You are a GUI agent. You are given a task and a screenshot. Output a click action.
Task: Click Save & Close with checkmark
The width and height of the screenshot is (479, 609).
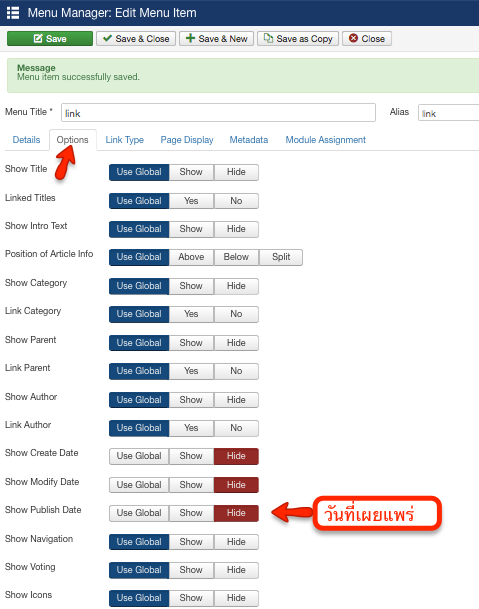[x=136, y=38]
